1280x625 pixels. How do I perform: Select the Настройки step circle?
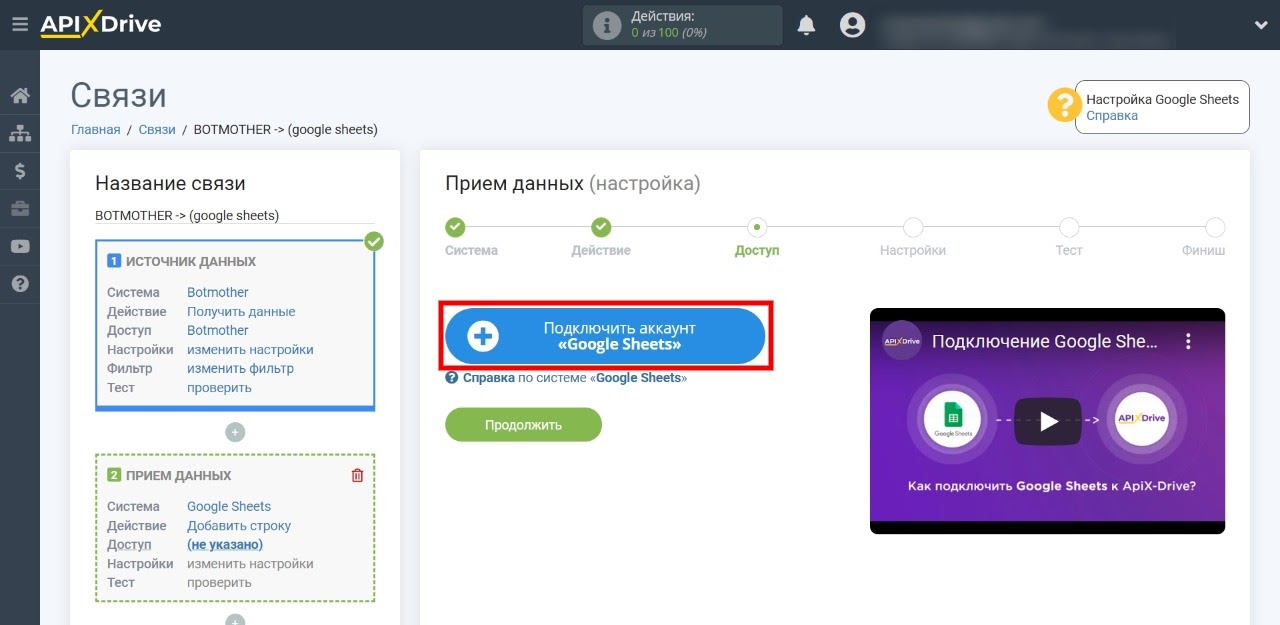pos(913,227)
